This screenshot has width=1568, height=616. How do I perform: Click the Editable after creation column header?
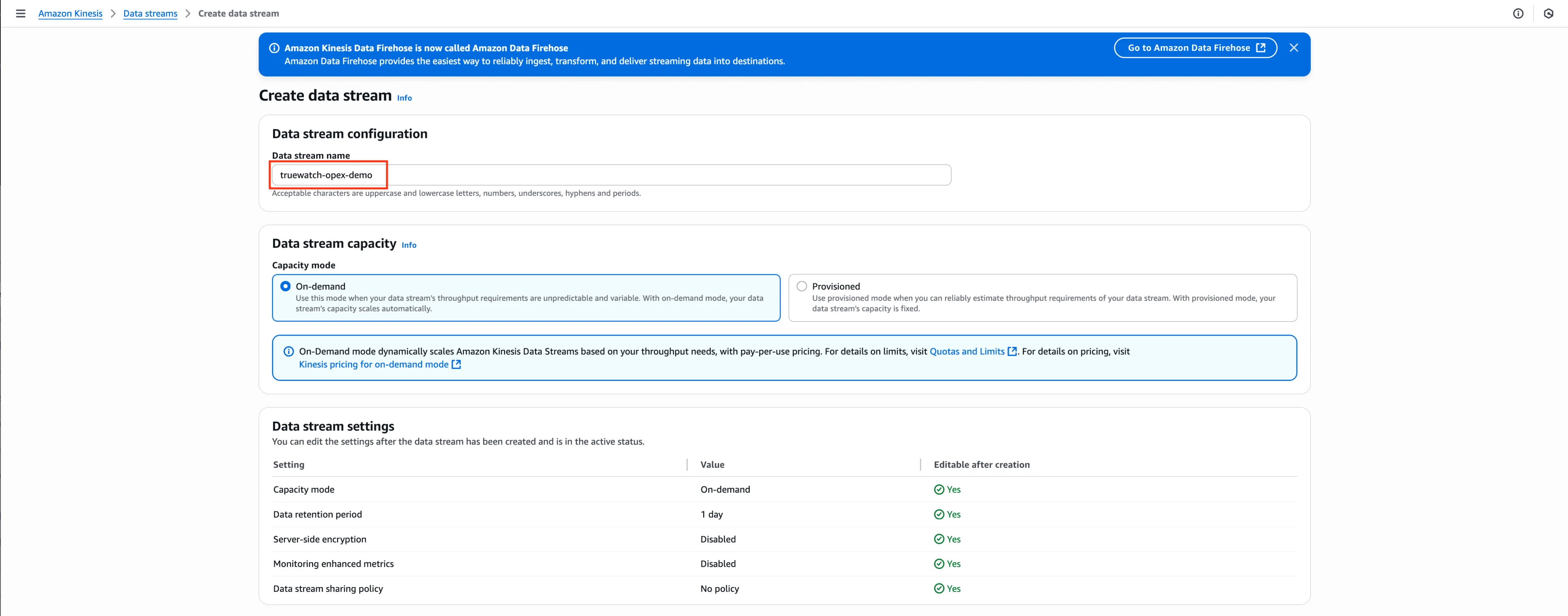[x=981, y=465]
